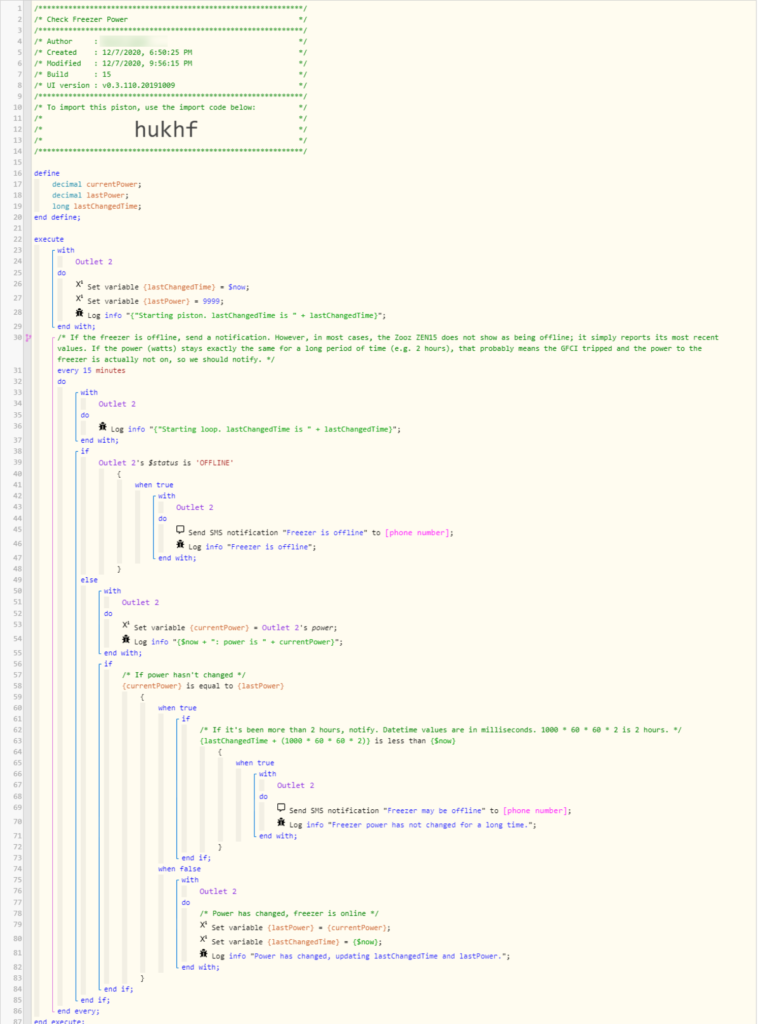
Task: Click the "end every;" line
Action: [x=78, y=1012]
